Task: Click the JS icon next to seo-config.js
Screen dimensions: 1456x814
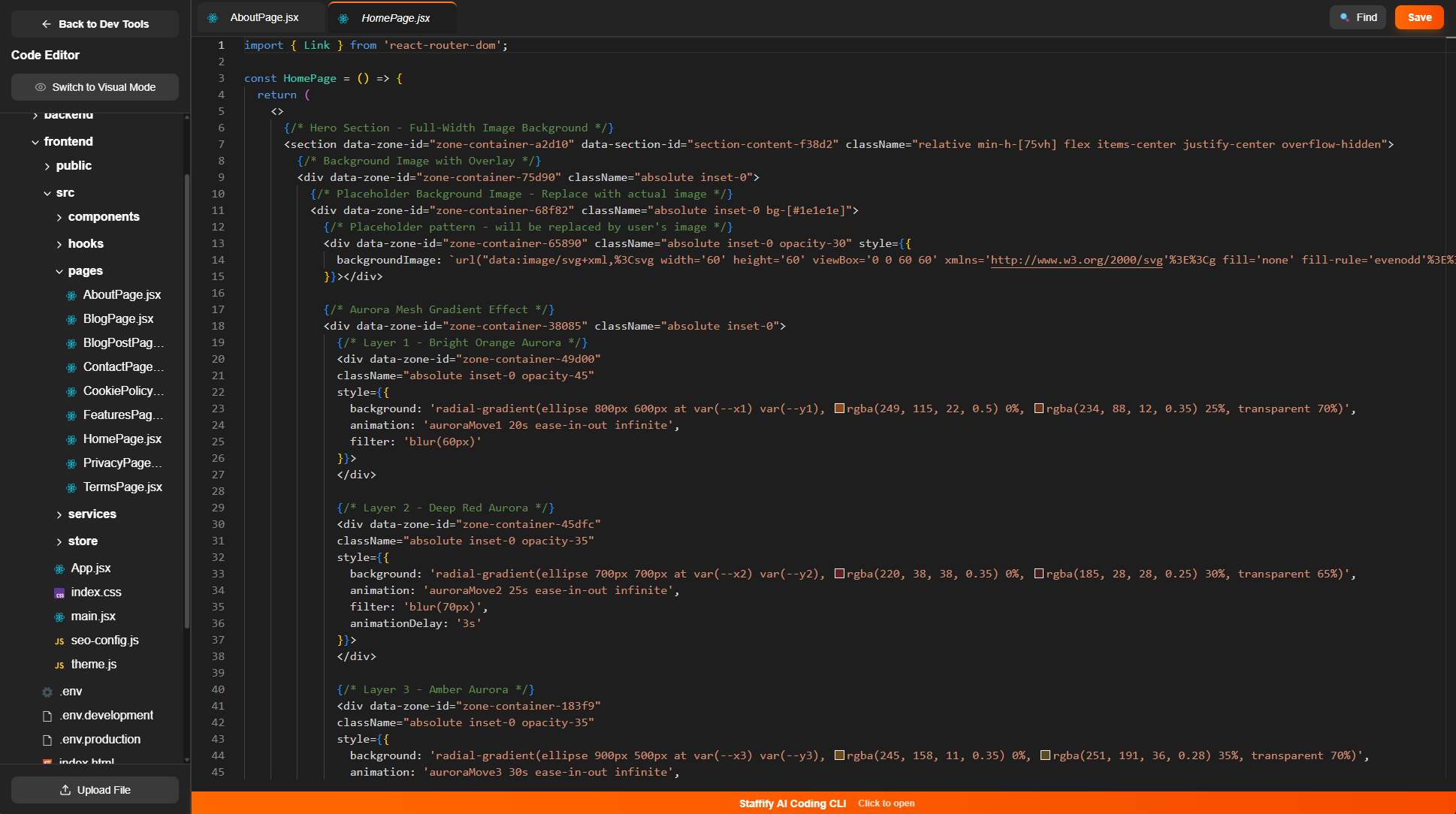Action: [59, 641]
